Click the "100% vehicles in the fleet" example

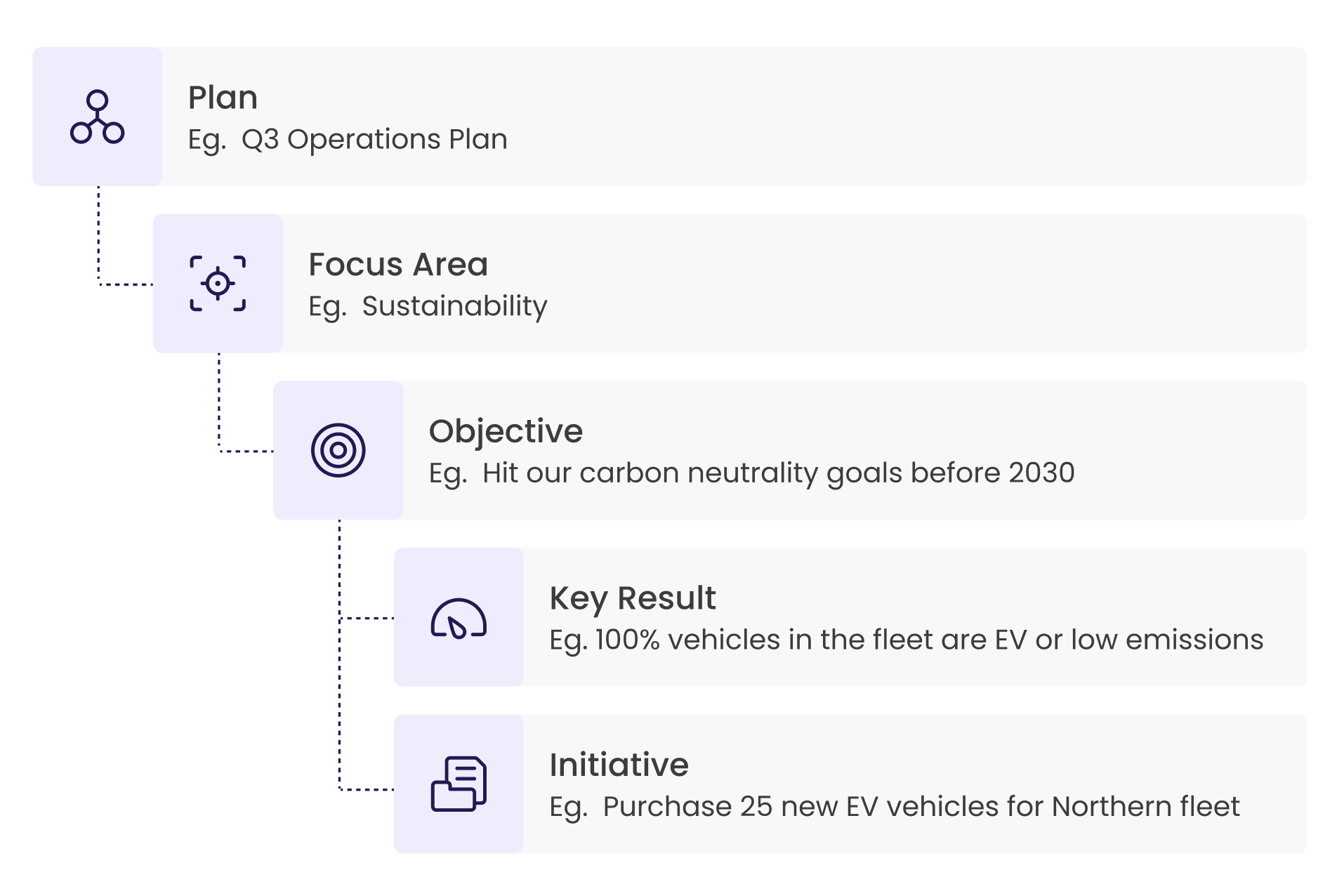(928, 640)
